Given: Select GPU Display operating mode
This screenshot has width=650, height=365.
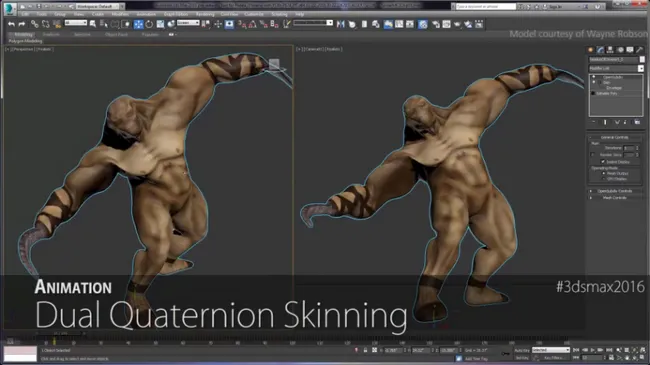Looking at the screenshot, I should click(604, 179).
